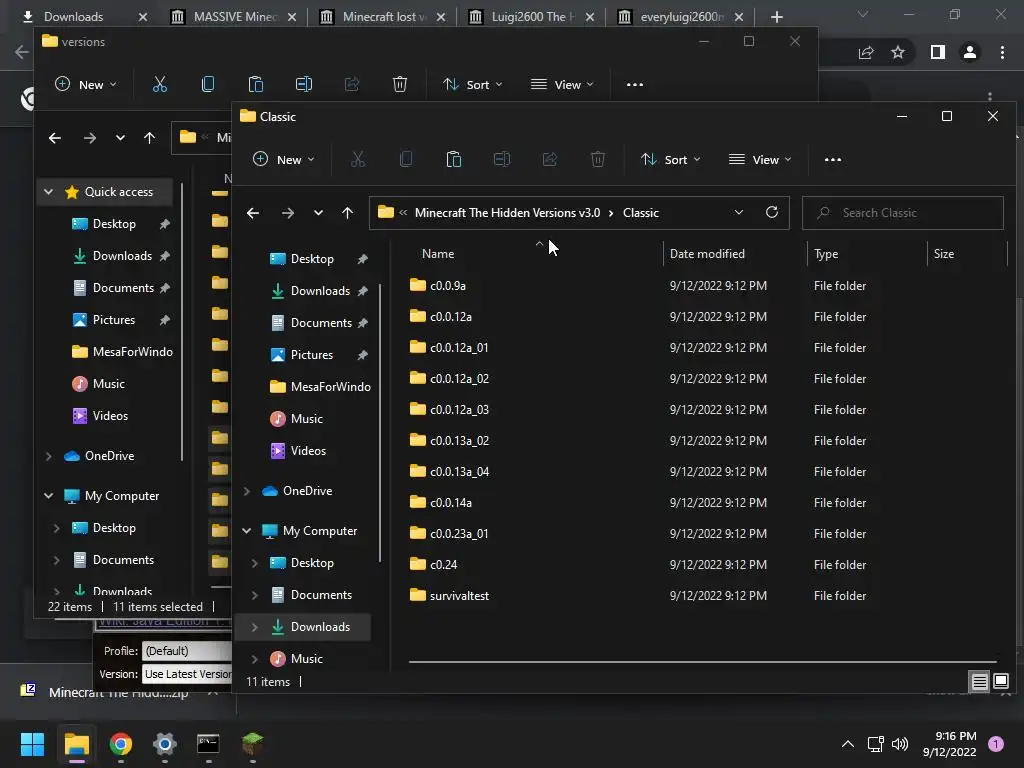Expand the address bar history dropdown in Classic
The width and height of the screenshot is (1024, 768).
point(739,212)
